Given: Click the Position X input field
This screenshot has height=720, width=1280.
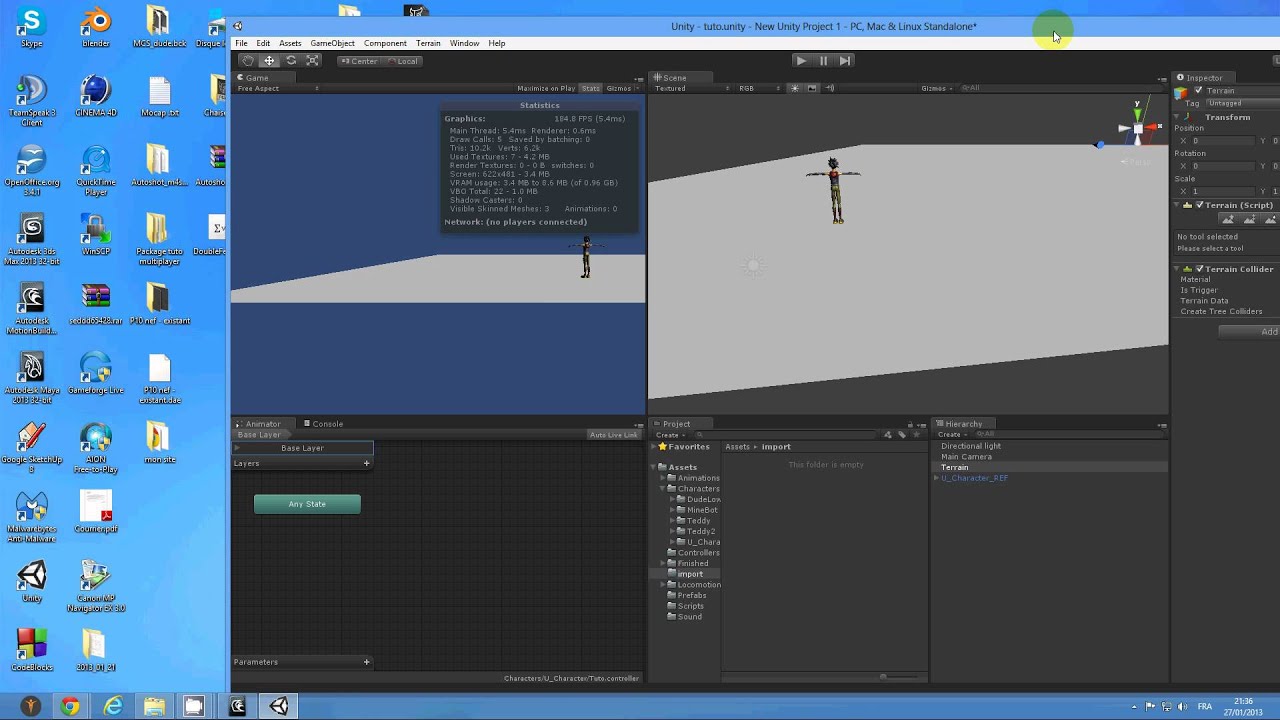Looking at the screenshot, I should click(x=1225, y=141).
